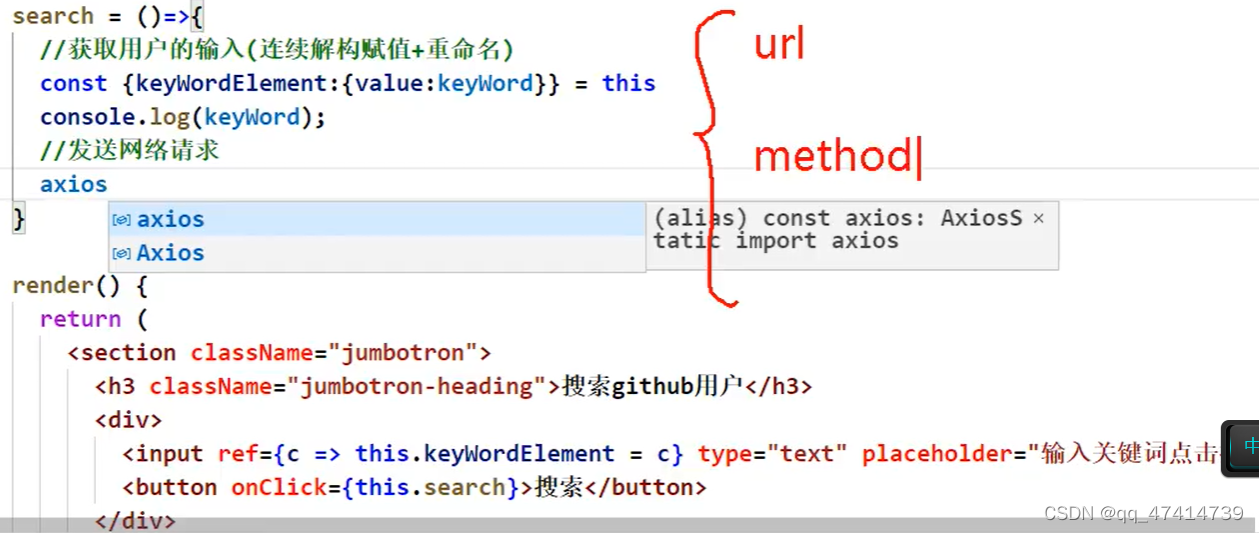
Task: Click the this keyword after equals sign
Action: coord(629,83)
